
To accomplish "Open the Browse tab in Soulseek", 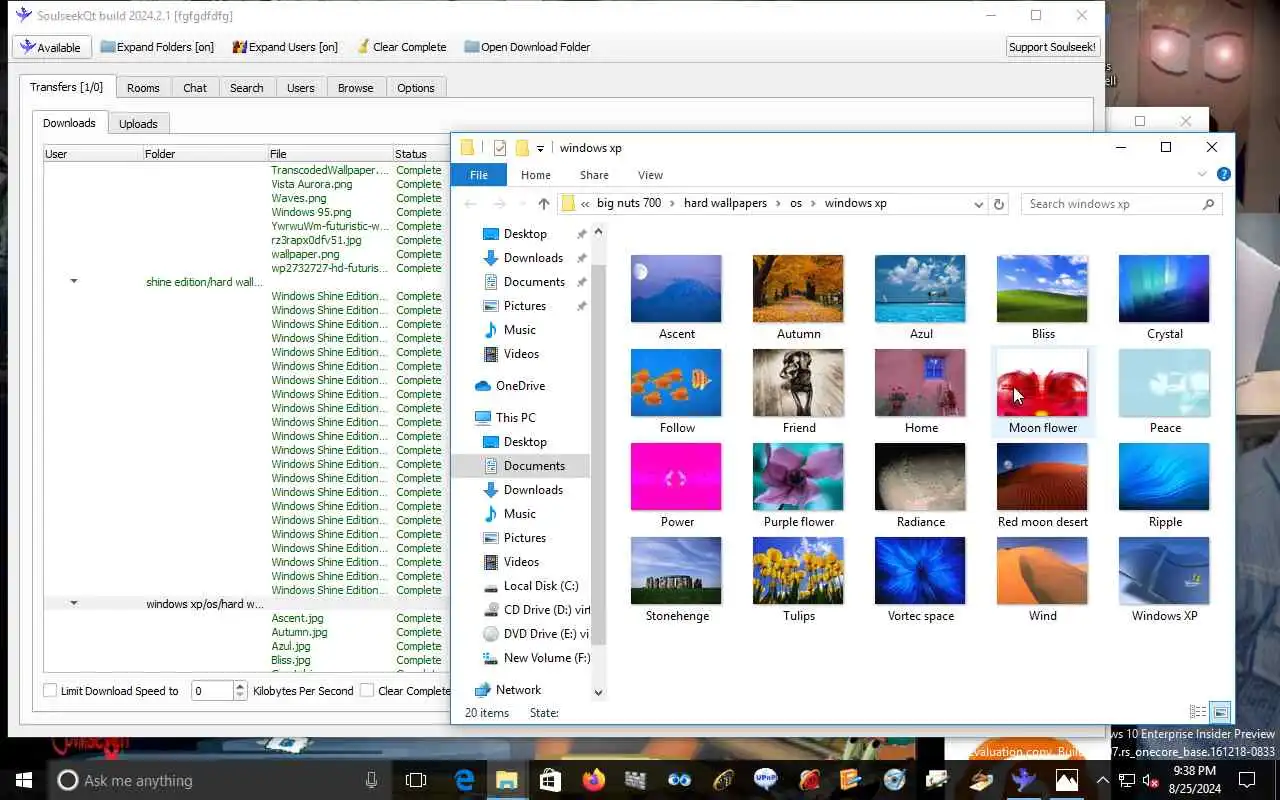I will (x=355, y=88).
